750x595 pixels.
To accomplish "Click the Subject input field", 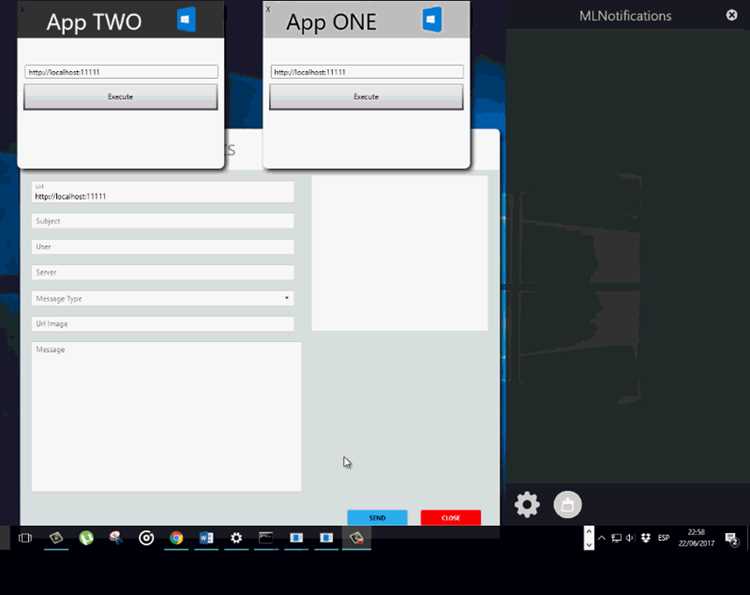I will coord(163,221).
